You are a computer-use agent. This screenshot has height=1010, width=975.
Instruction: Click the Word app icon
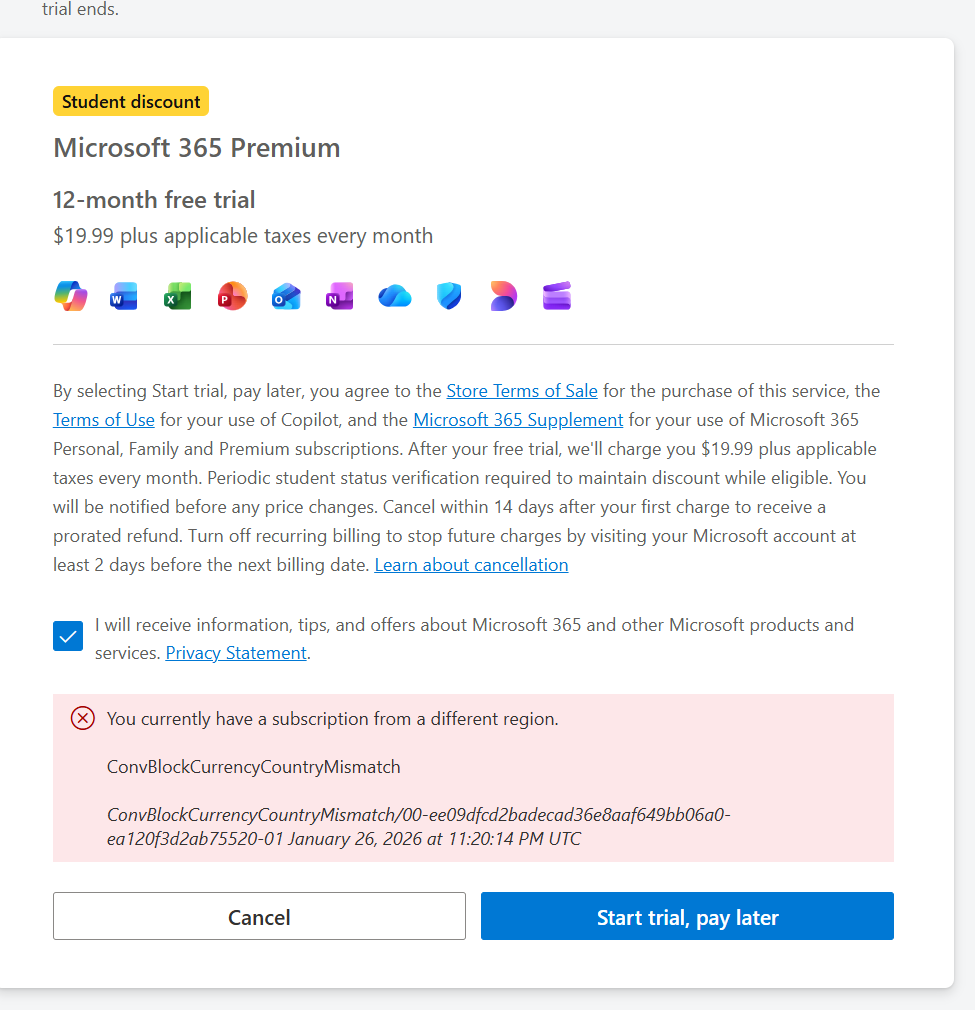pos(124,296)
